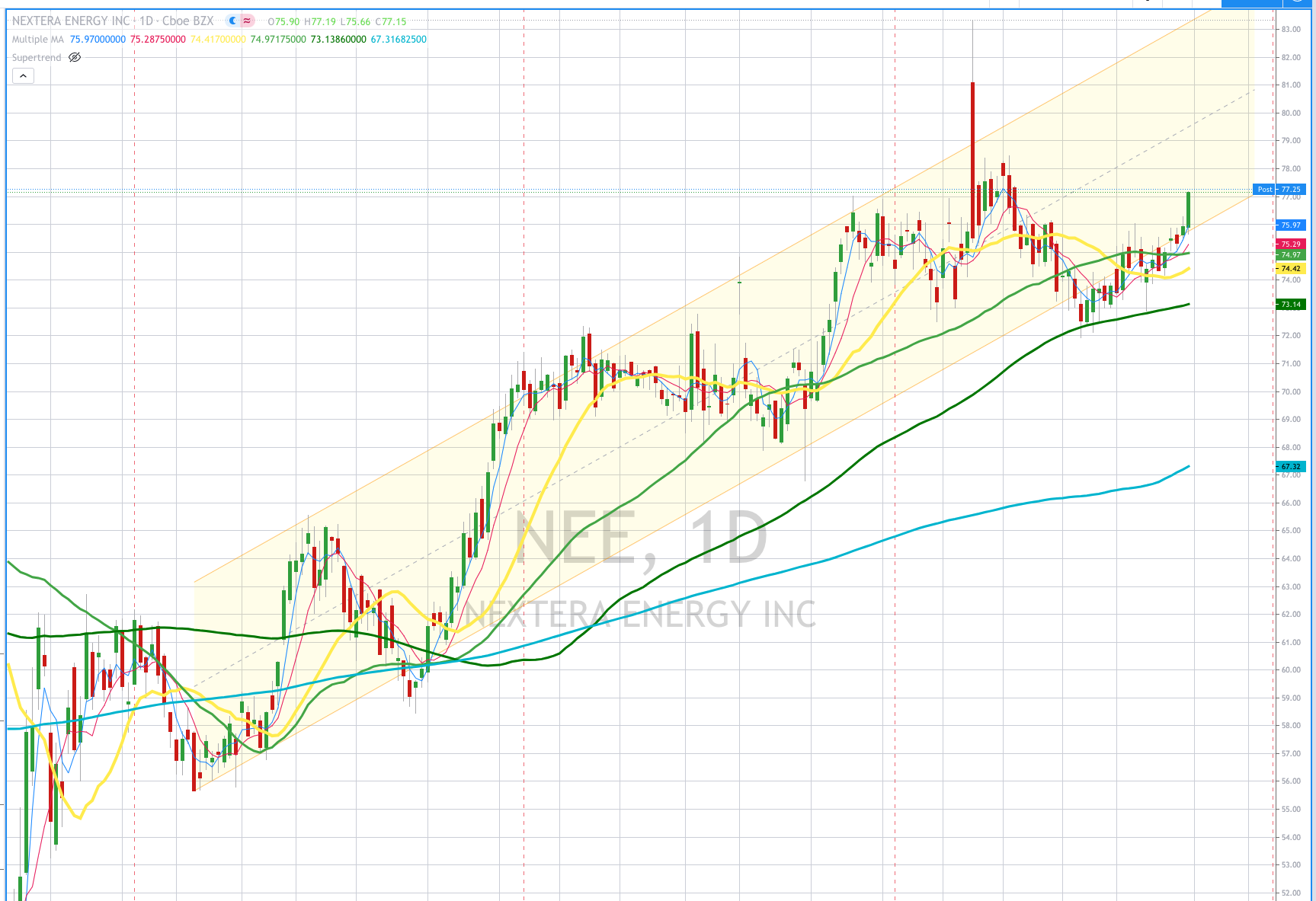
Task: Click the yellow MA value 74.41700000
Action: (x=218, y=40)
